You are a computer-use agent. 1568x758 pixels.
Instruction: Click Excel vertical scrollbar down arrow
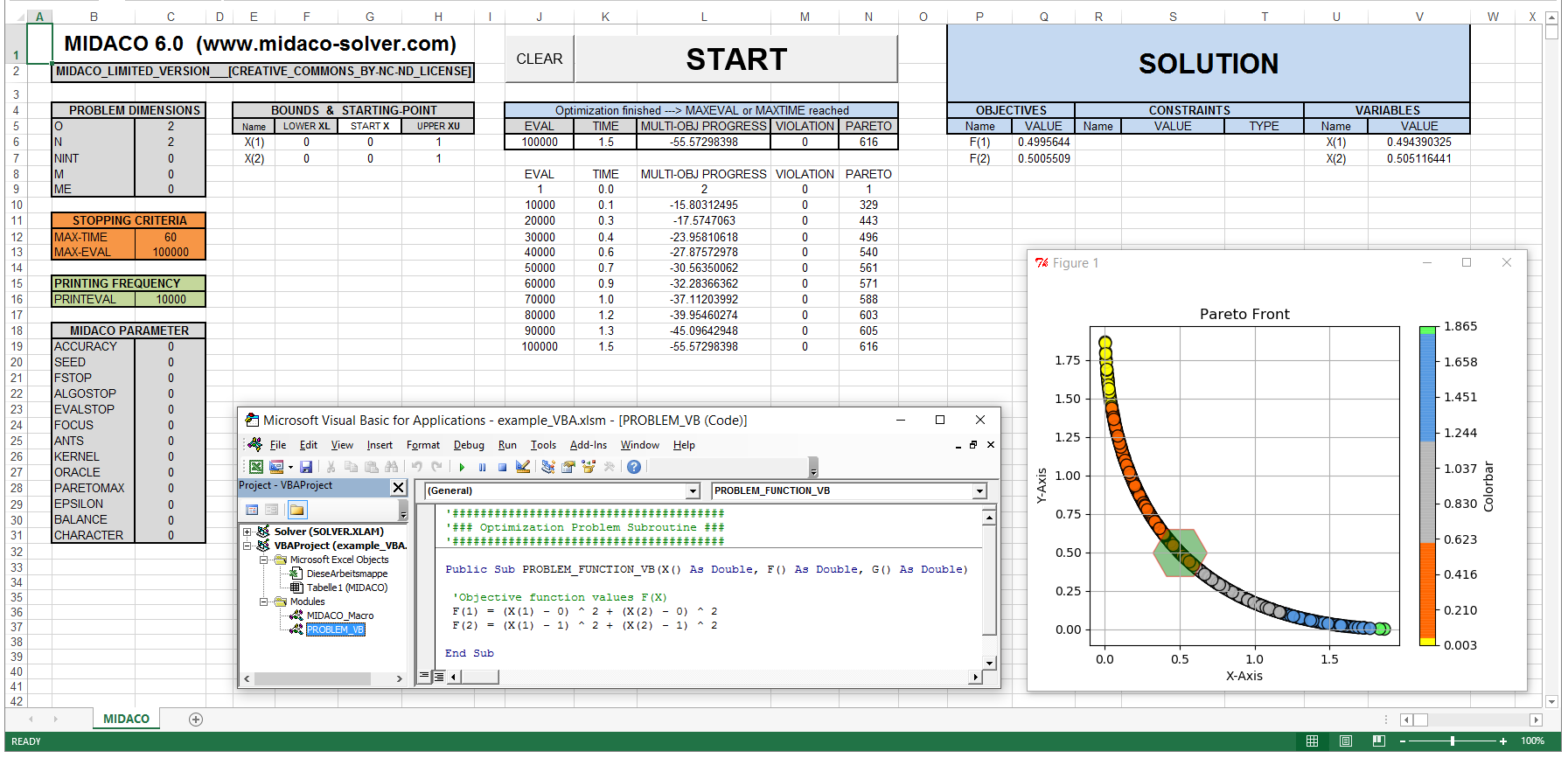pos(1552,701)
